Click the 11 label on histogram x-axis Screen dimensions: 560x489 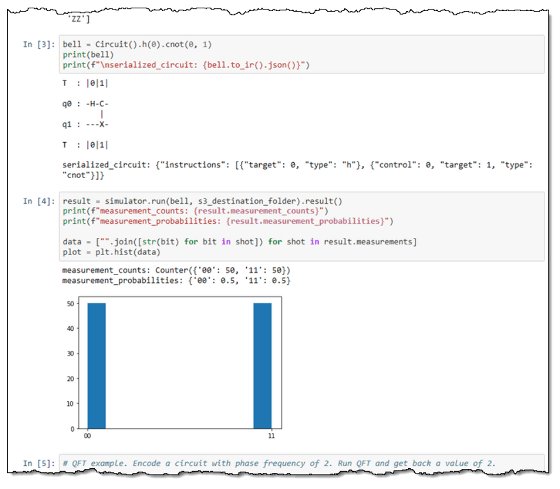271,436
